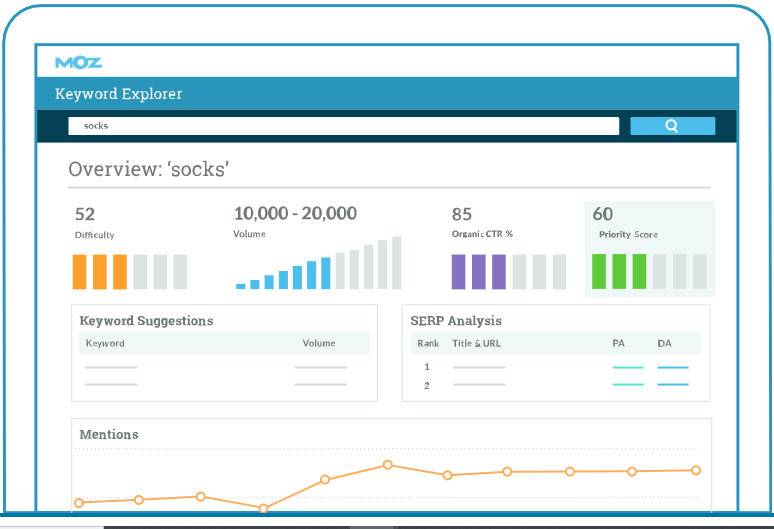Sort by Keyword column header
The width and height of the screenshot is (774, 529).
pos(105,343)
